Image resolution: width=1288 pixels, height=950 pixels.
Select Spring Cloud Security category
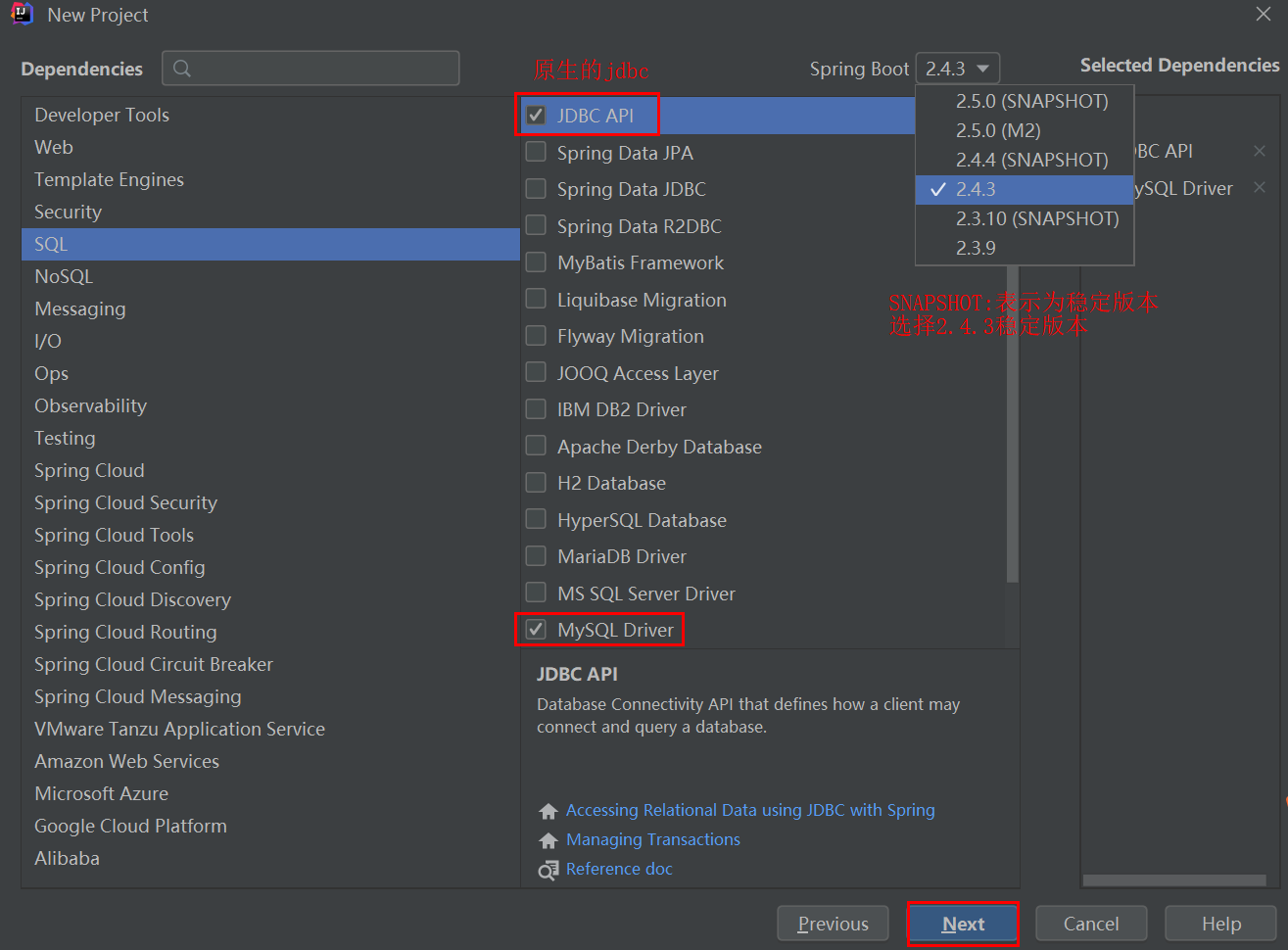point(270,502)
